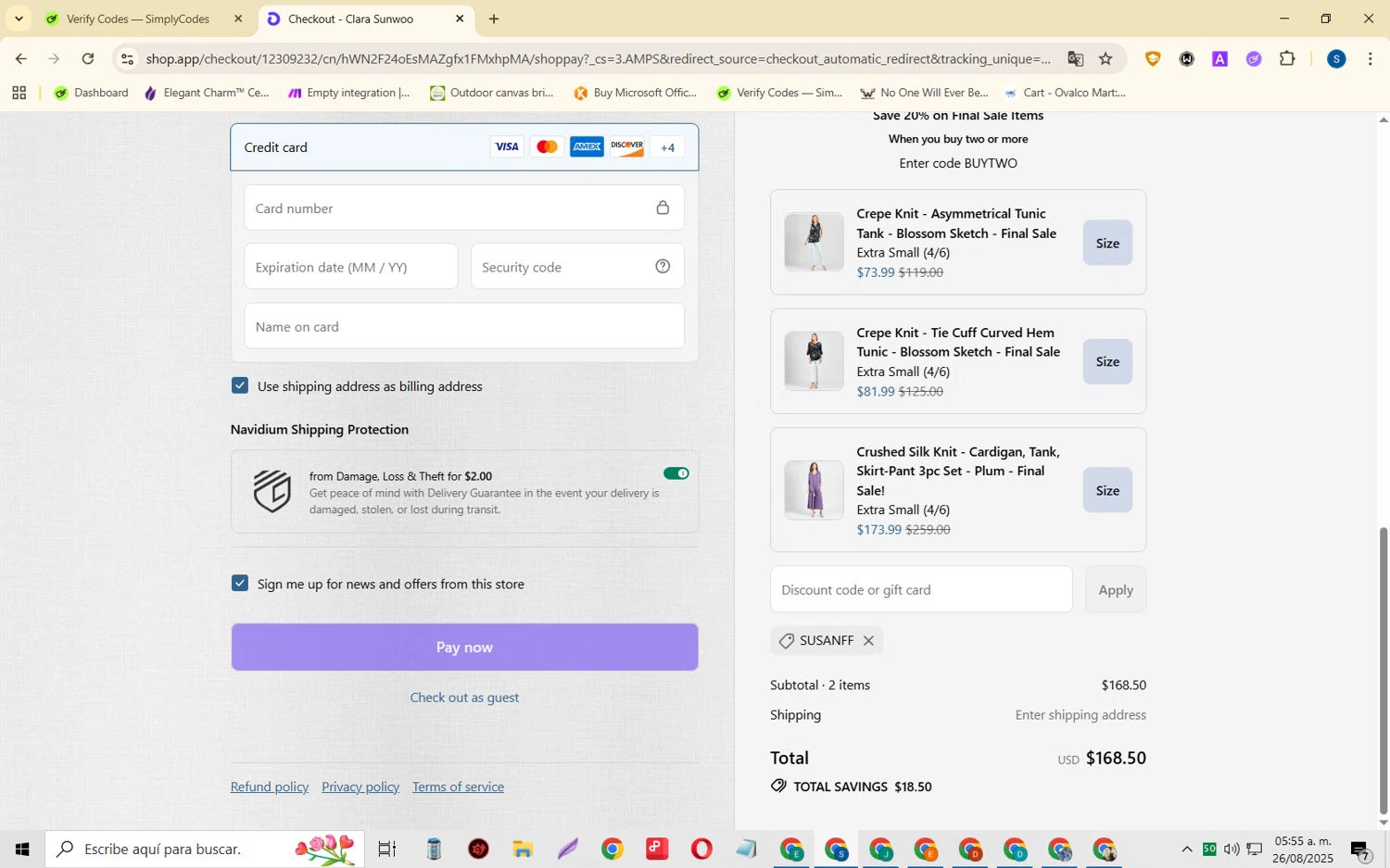Open File Explorer from taskbar
The height and width of the screenshot is (868, 1390).
523,849
